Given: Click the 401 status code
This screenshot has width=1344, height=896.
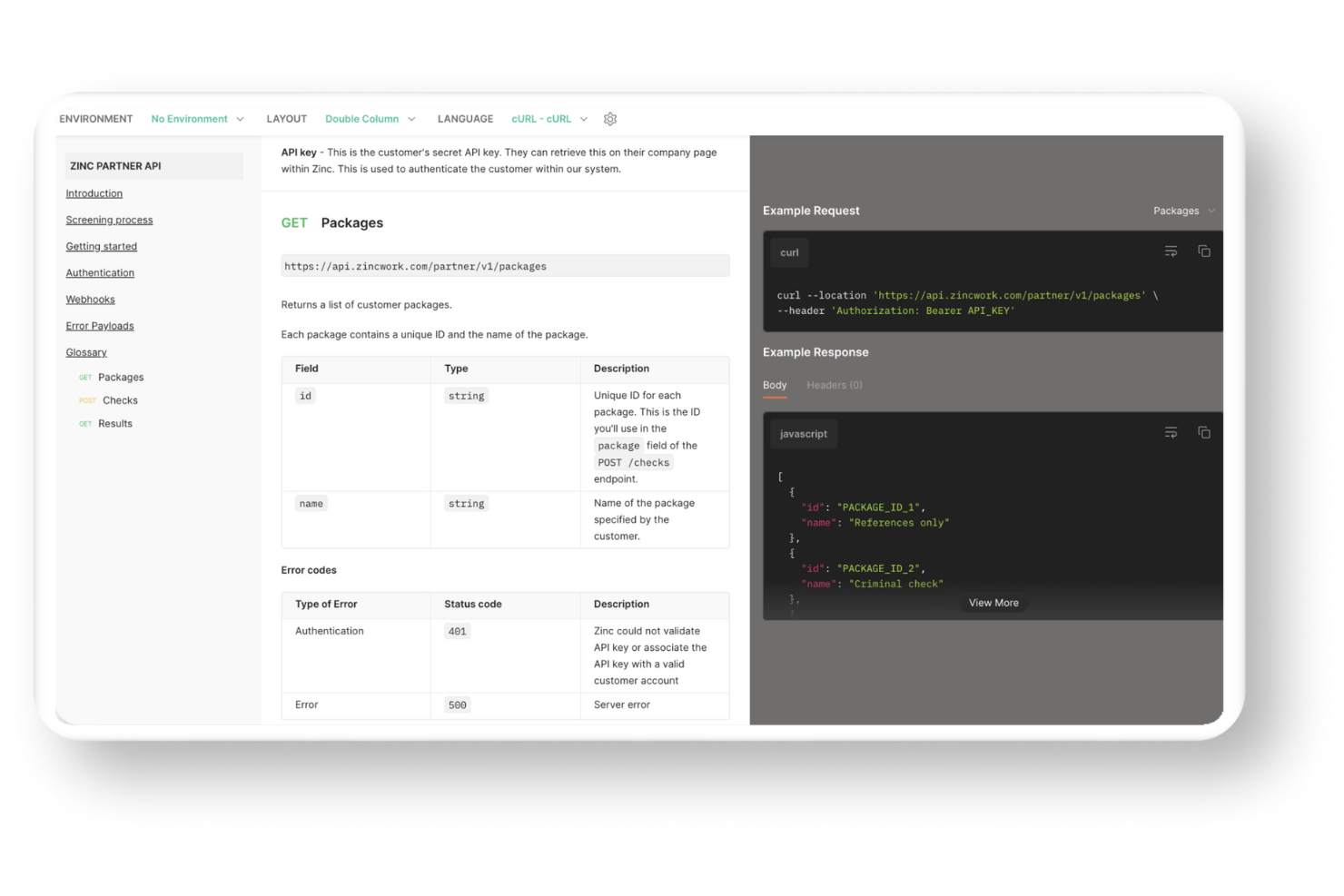Looking at the screenshot, I should [x=457, y=632].
